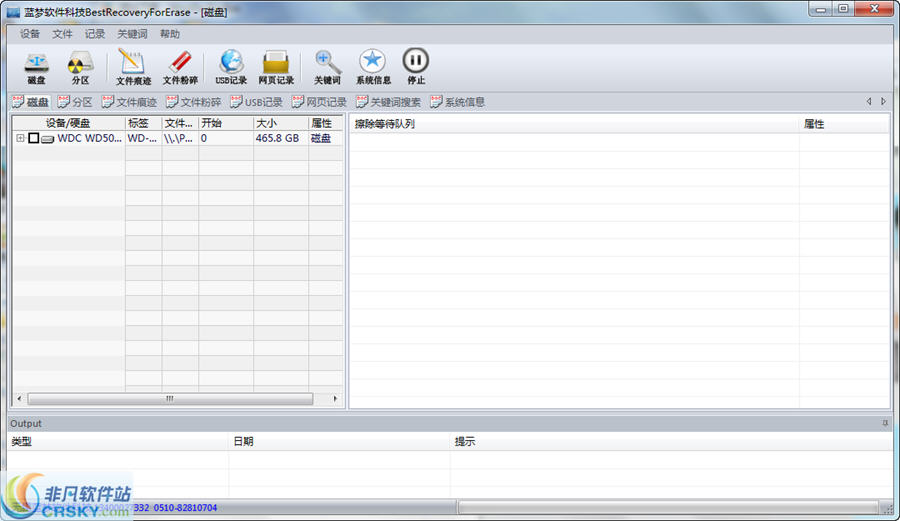Screen dimensions: 900x521
Task: Switch to the 网页记录 tab
Action: pyautogui.click(x=319, y=102)
